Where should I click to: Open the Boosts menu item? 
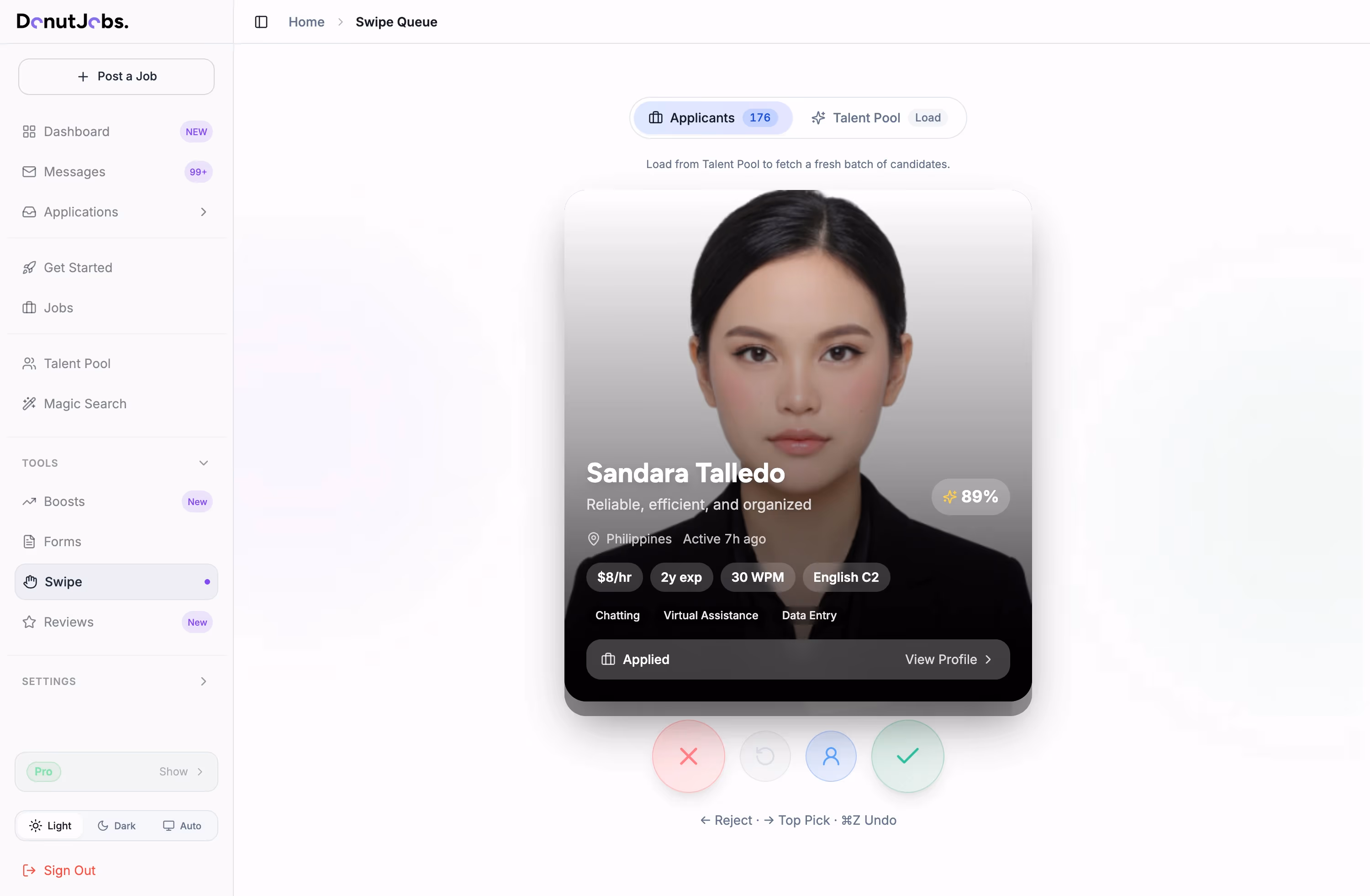click(116, 502)
